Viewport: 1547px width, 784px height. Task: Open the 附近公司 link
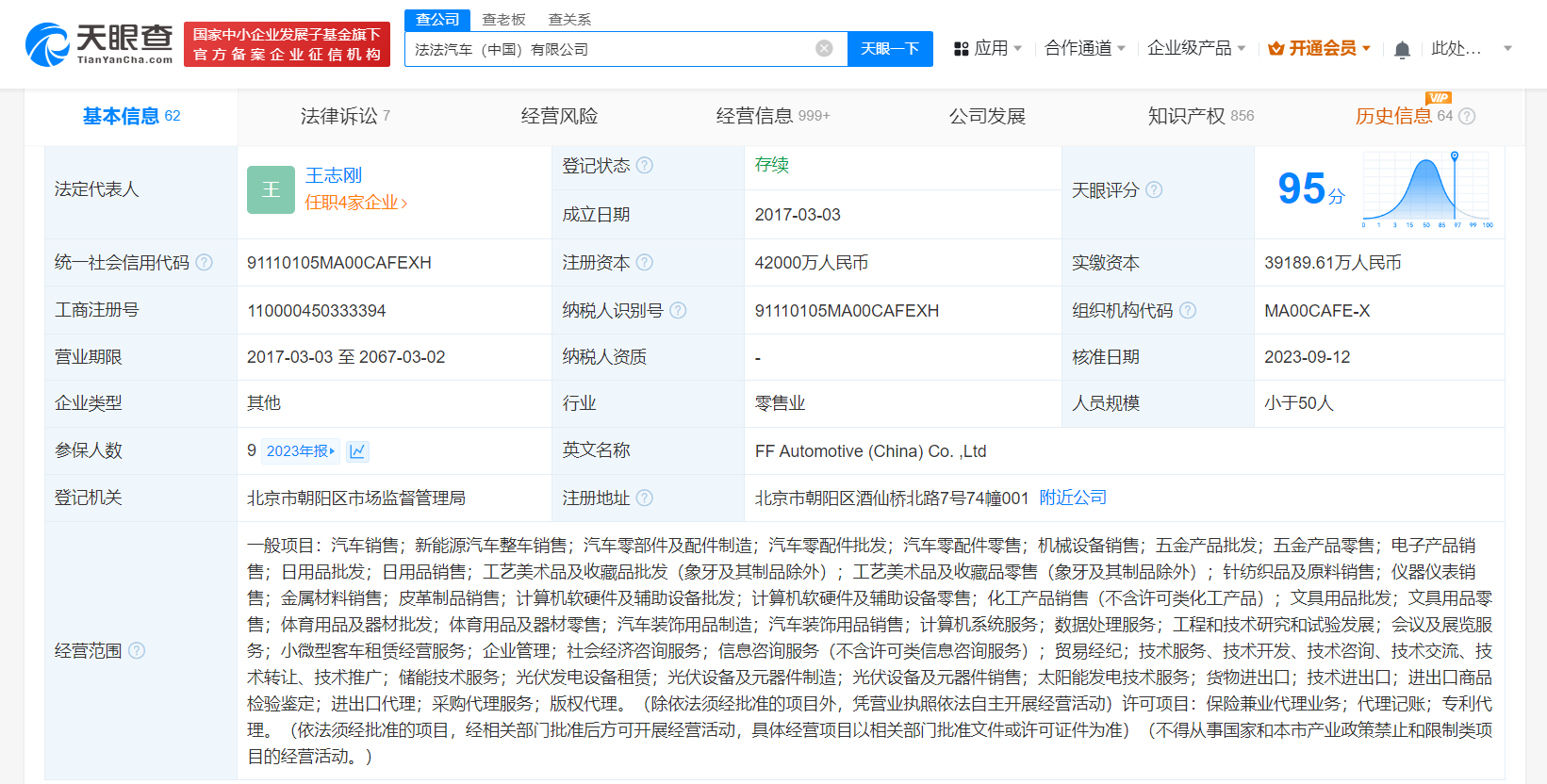pyautogui.click(x=1073, y=498)
